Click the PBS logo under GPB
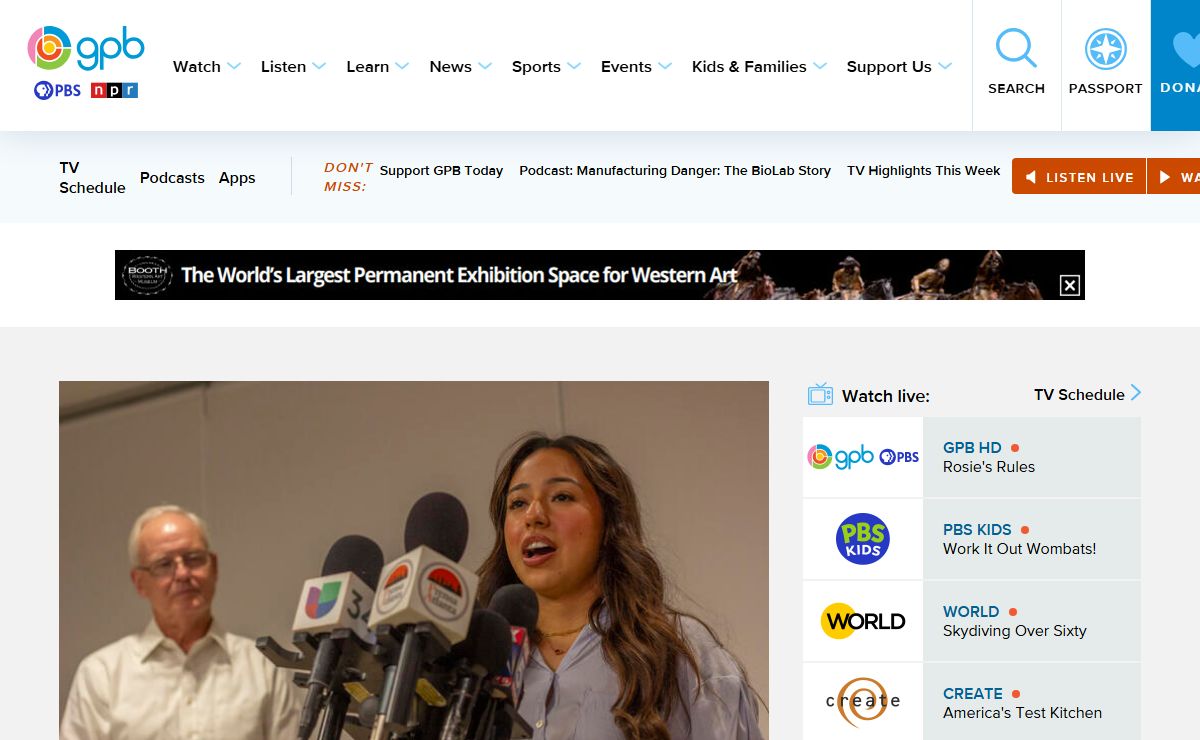1200x740 pixels. (57, 90)
